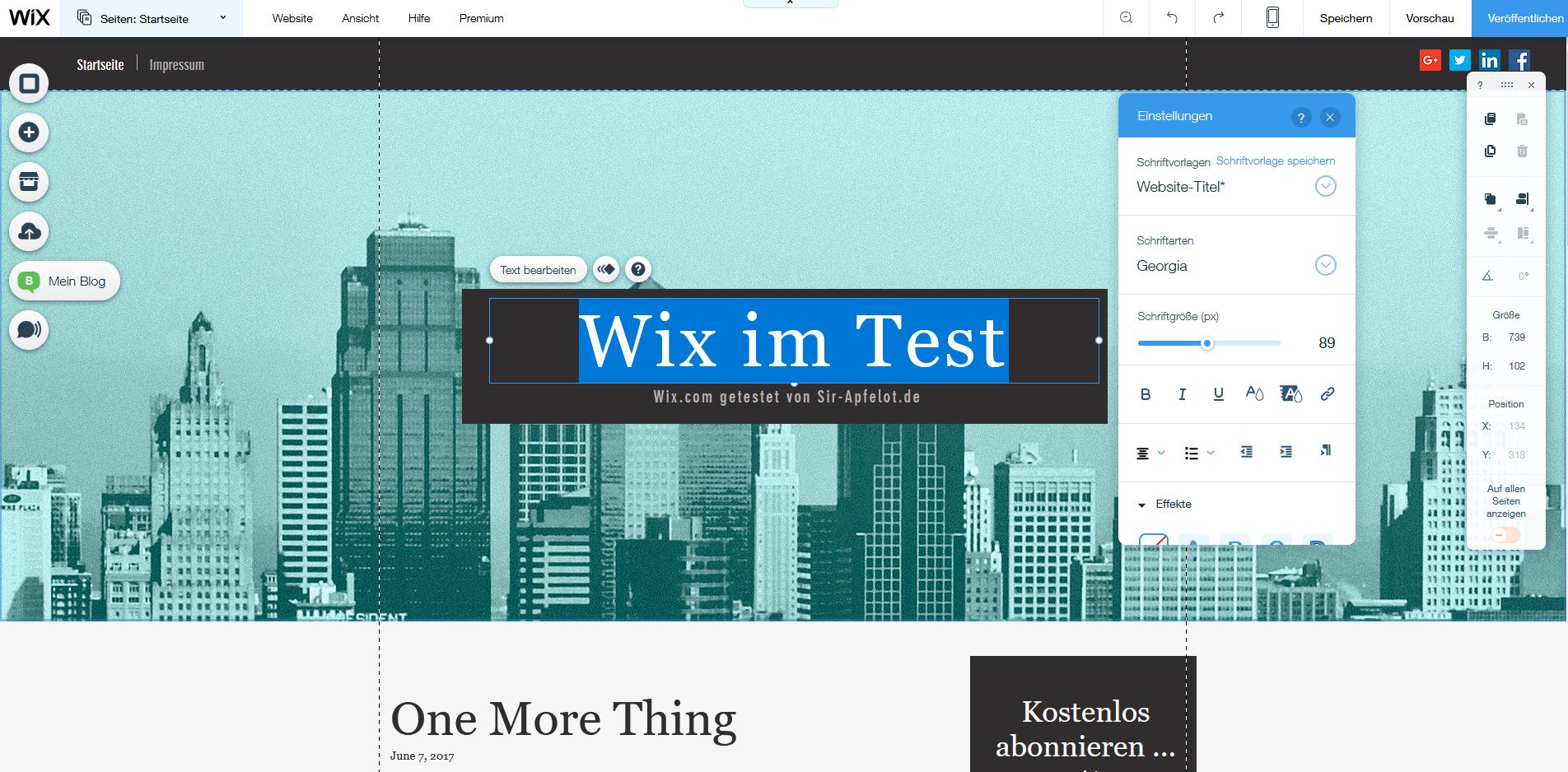Image resolution: width=1568 pixels, height=772 pixels.
Task: Click the LinkedIn social icon
Action: 1490,60
